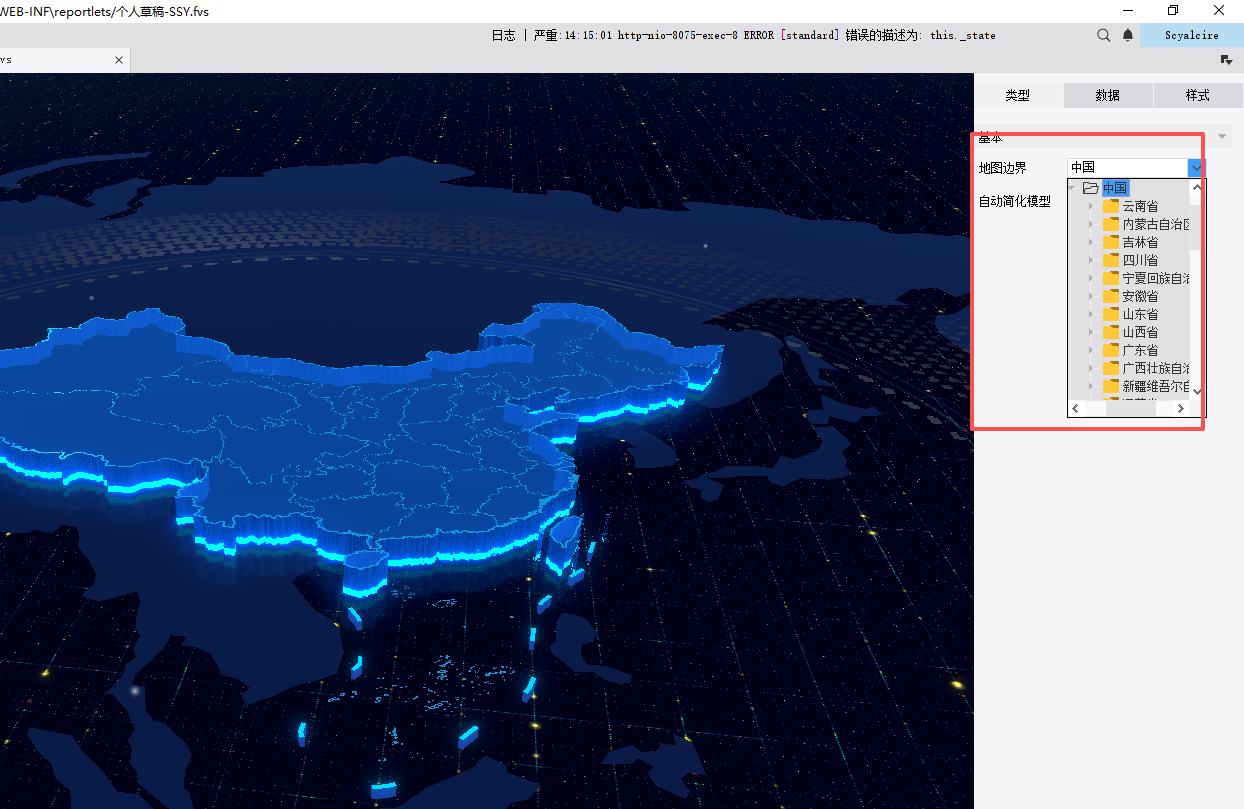Image resolution: width=1244 pixels, height=809 pixels.
Task: Switch to the 数据 tab
Action: click(x=1108, y=96)
